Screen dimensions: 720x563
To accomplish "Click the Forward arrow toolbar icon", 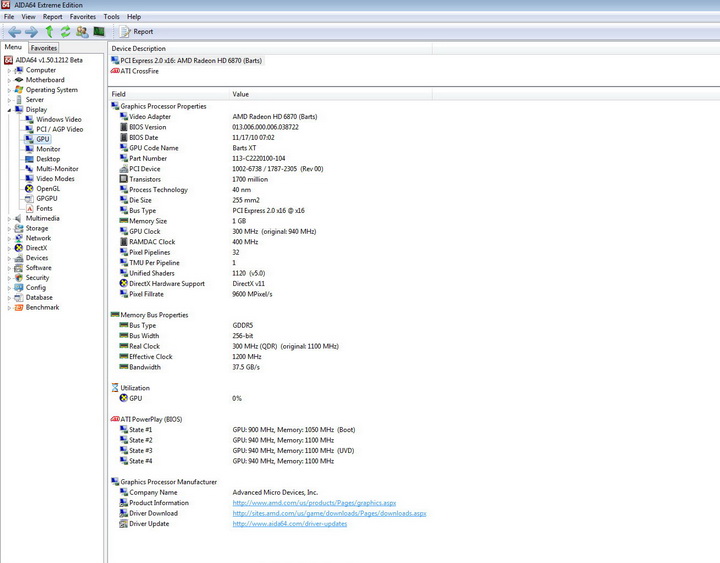I will point(31,32).
